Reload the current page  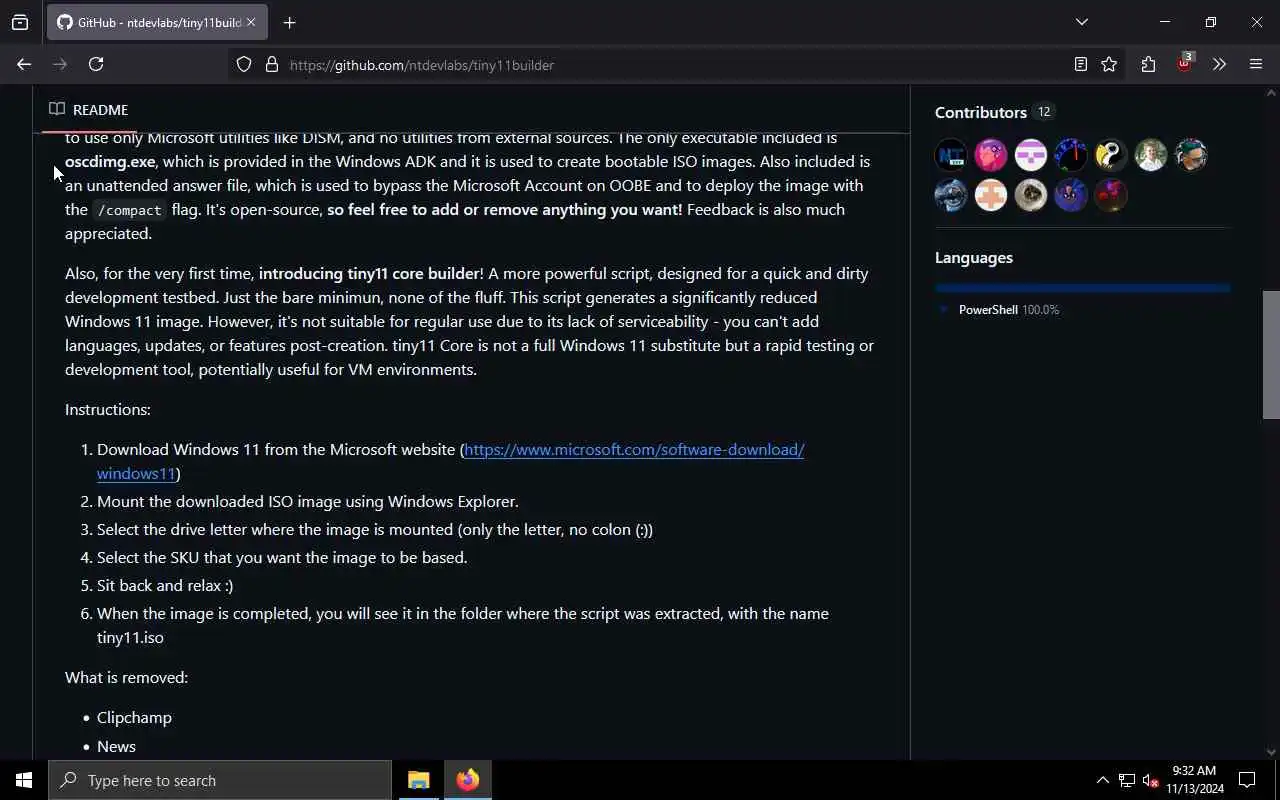coord(96,64)
